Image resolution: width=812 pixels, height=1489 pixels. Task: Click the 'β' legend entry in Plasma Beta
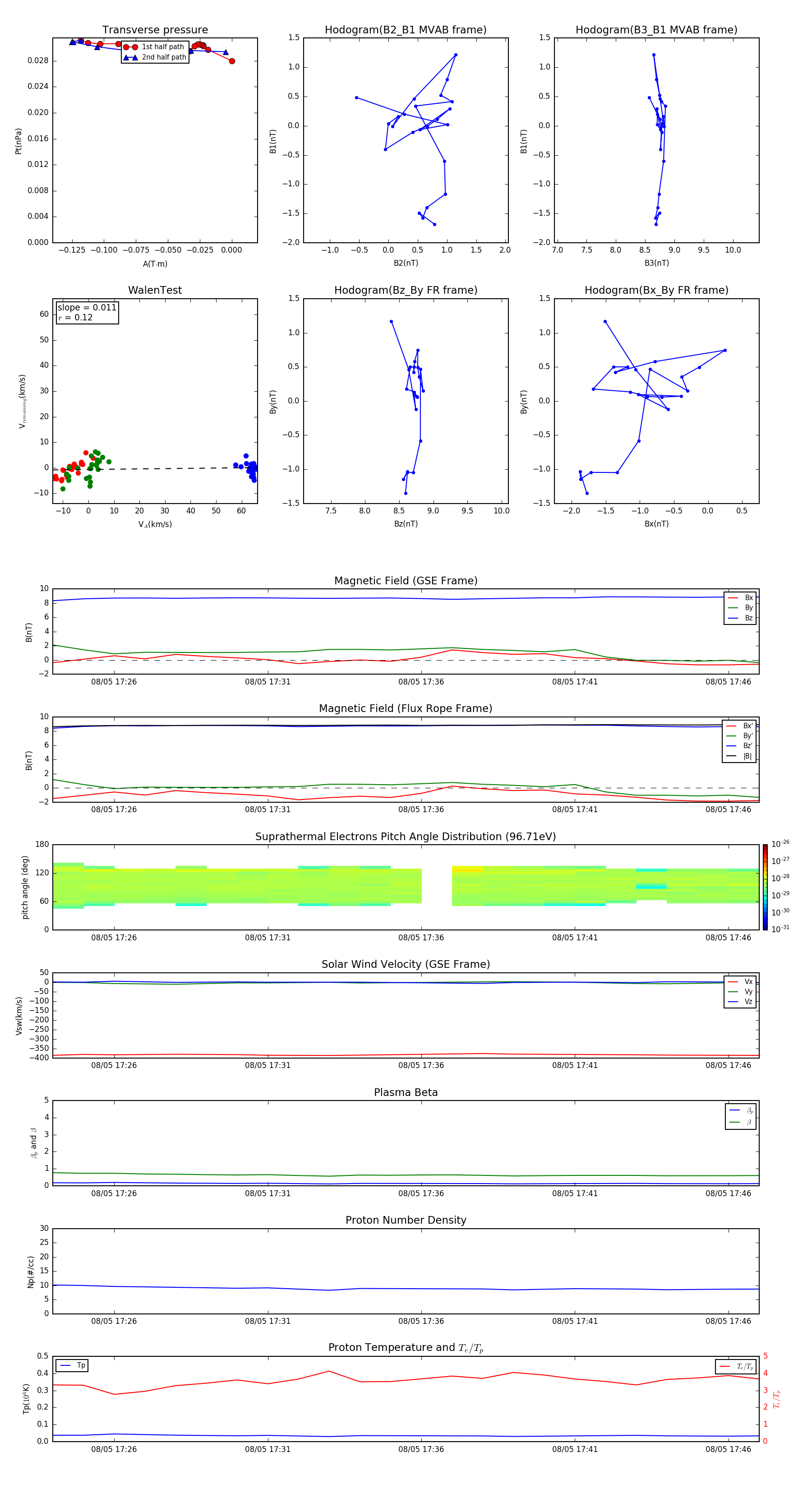(x=741, y=1122)
